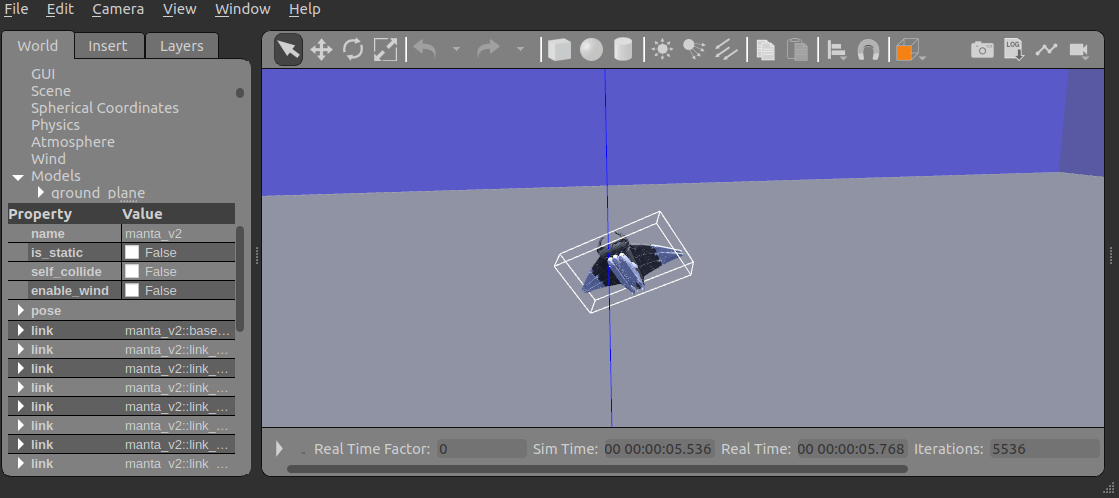The width and height of the screenshot is (1119, 498).
Task: Select Atmosphere in the world tree
Action: [73, 142]
